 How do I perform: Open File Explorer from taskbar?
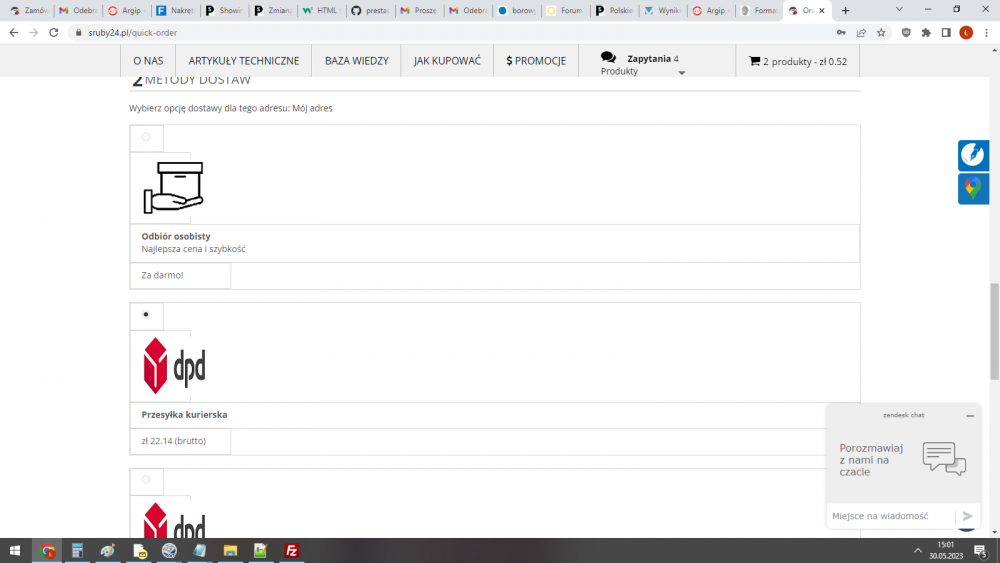230,551
